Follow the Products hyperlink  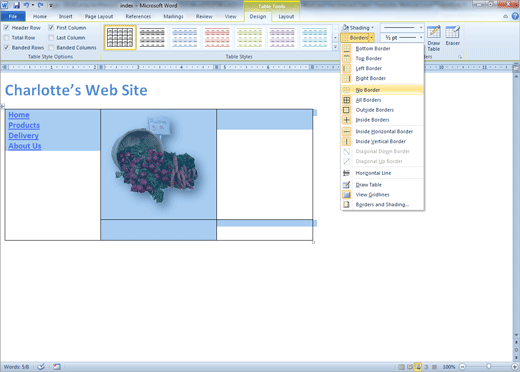(x=24, y=125)
